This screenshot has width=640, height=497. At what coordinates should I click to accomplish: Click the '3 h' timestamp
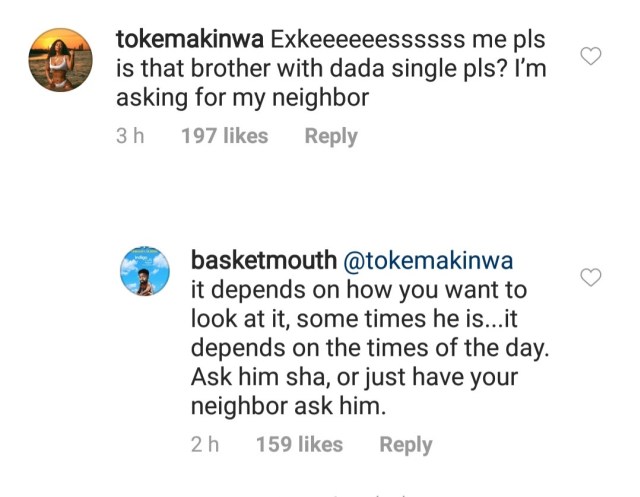(x=129, y=136)
